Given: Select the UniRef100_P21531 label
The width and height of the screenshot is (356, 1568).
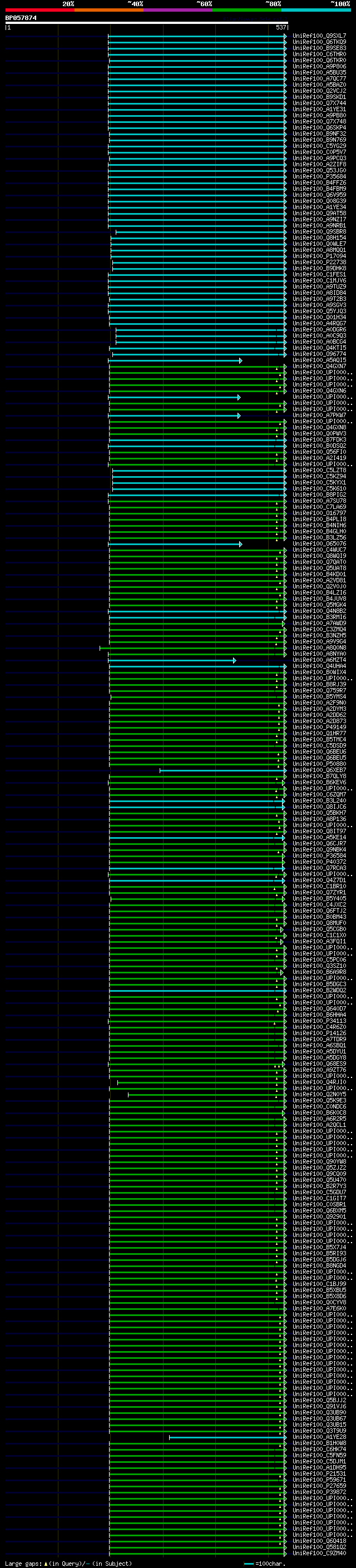Looking at the screenshot, I should click(319, 1473).
